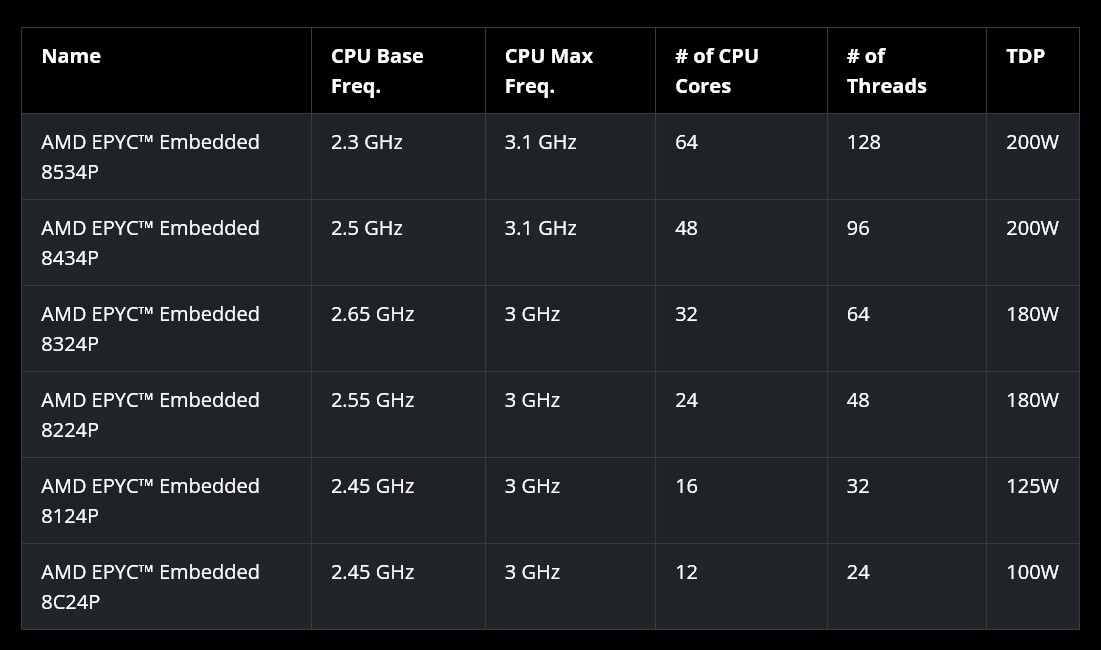This screenshot has width=1101, height=650.
Task: Click the AMD EPYC Embedded 8434P name
Action: click(x=150, y=243)
